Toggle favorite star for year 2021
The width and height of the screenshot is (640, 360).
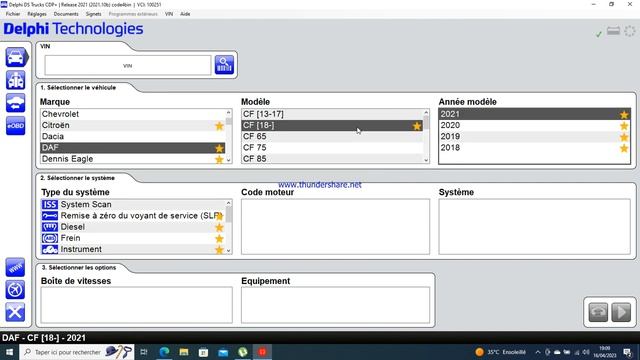[624, 115]
